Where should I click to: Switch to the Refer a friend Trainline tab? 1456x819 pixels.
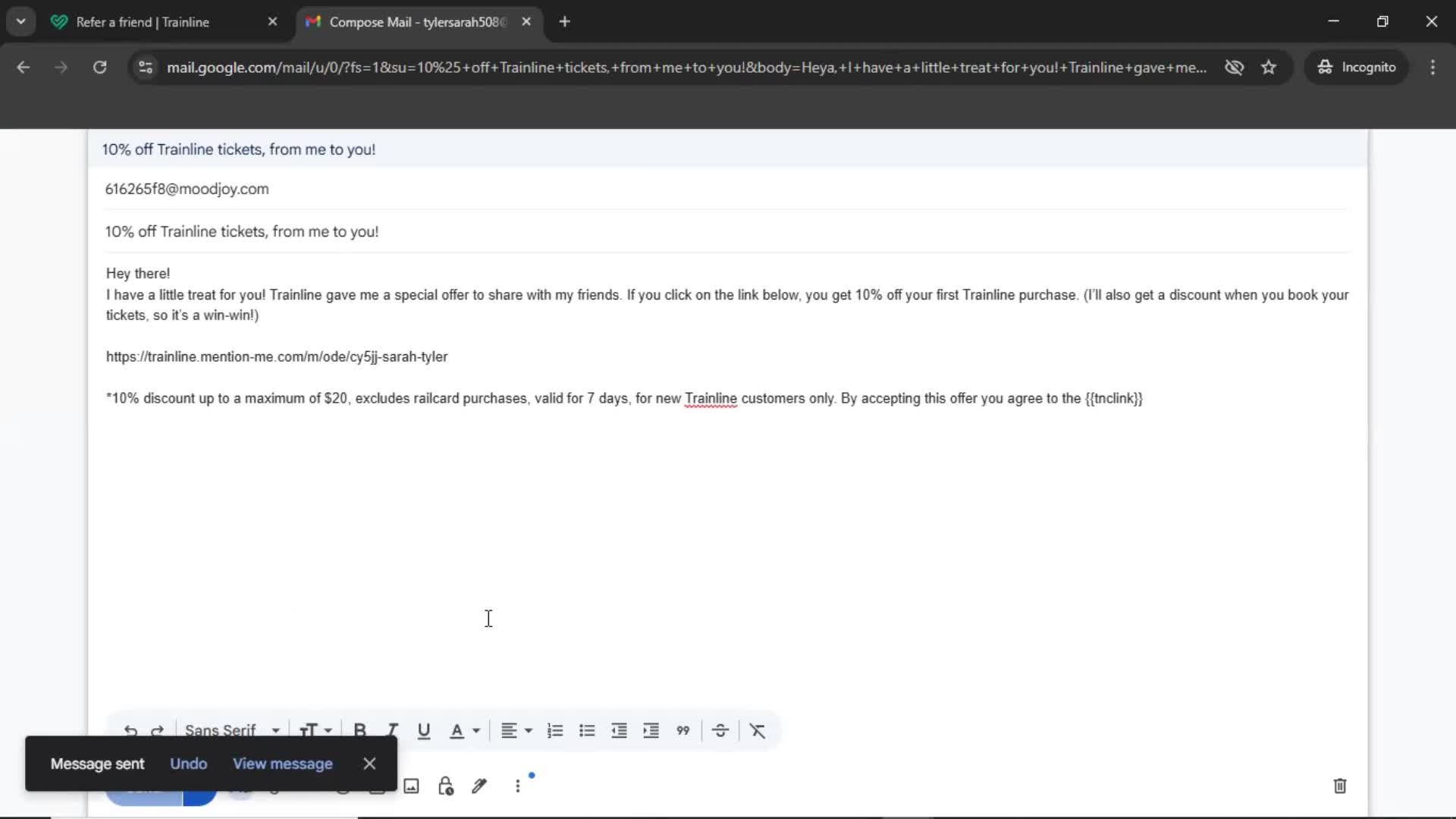[144, 22]
